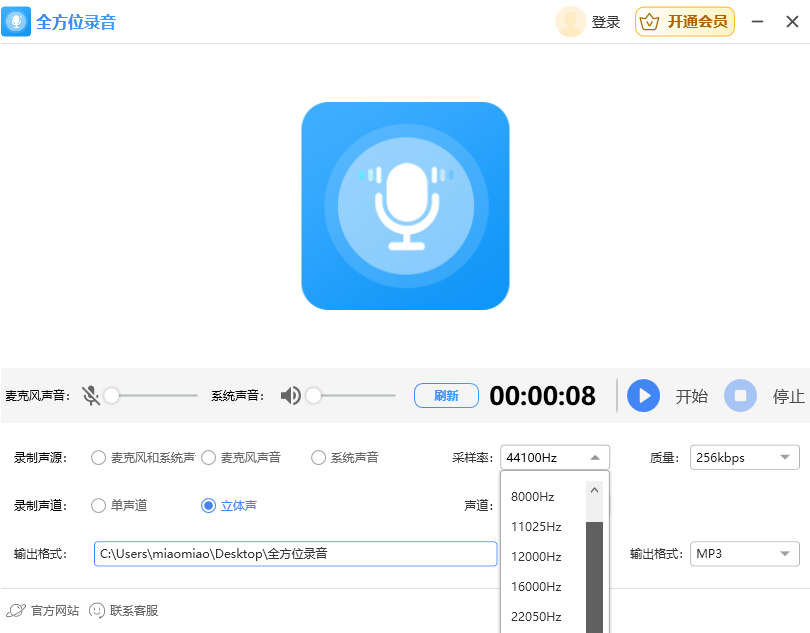Click the blue play start icon
This screenshot has width=810, height=633.
643,396
